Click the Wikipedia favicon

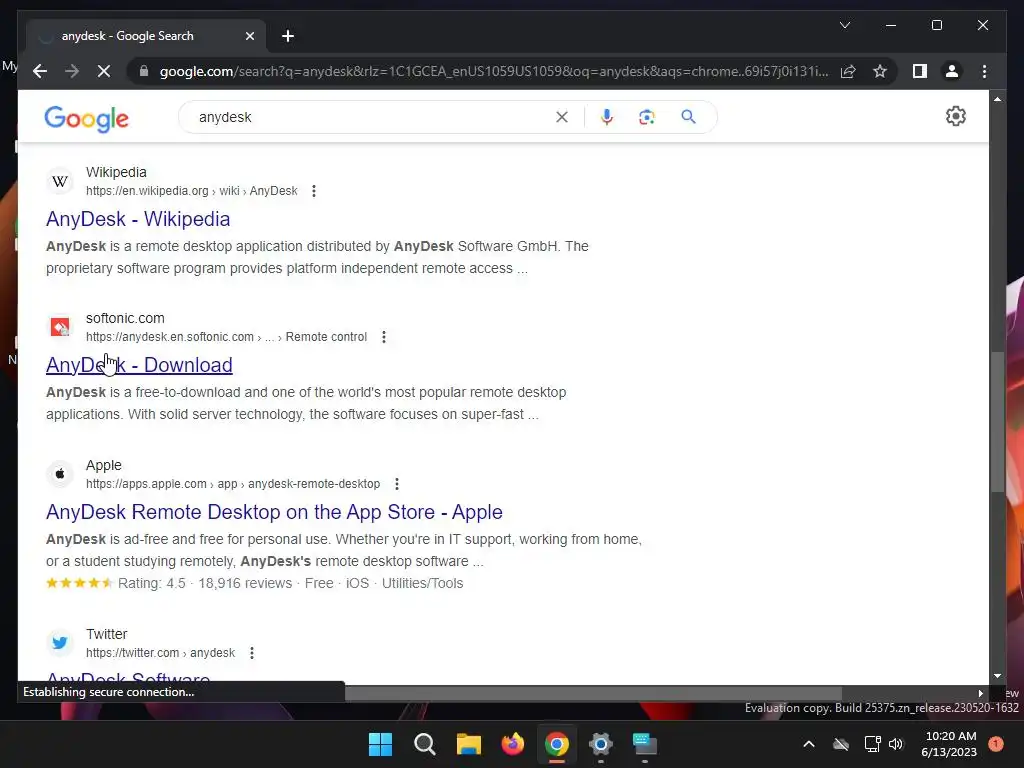60,181
